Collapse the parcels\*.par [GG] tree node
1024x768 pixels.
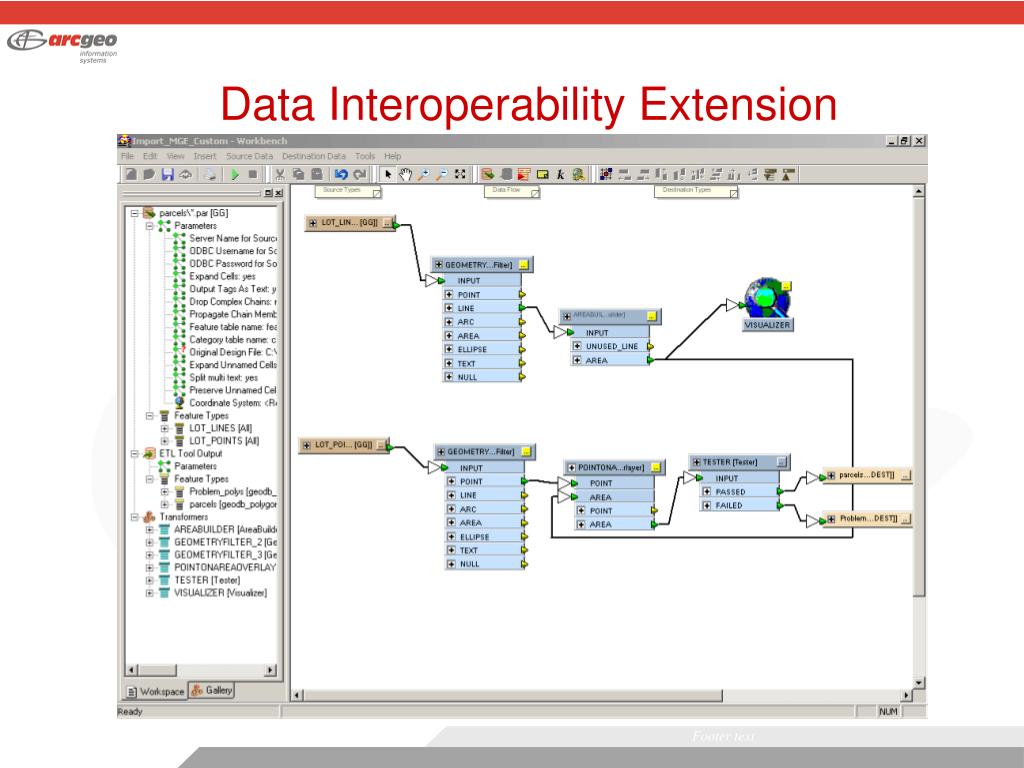[135, 213]
